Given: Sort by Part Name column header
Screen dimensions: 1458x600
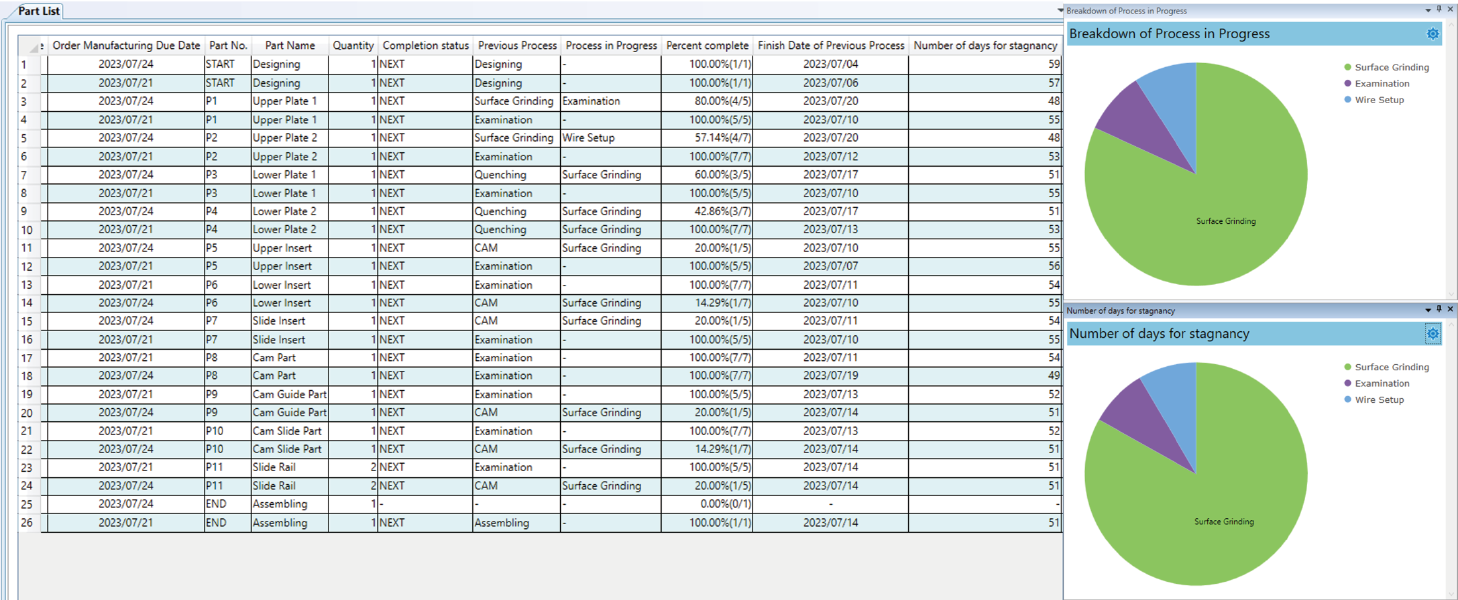Looking at the screenshot, I should [290, 46].
